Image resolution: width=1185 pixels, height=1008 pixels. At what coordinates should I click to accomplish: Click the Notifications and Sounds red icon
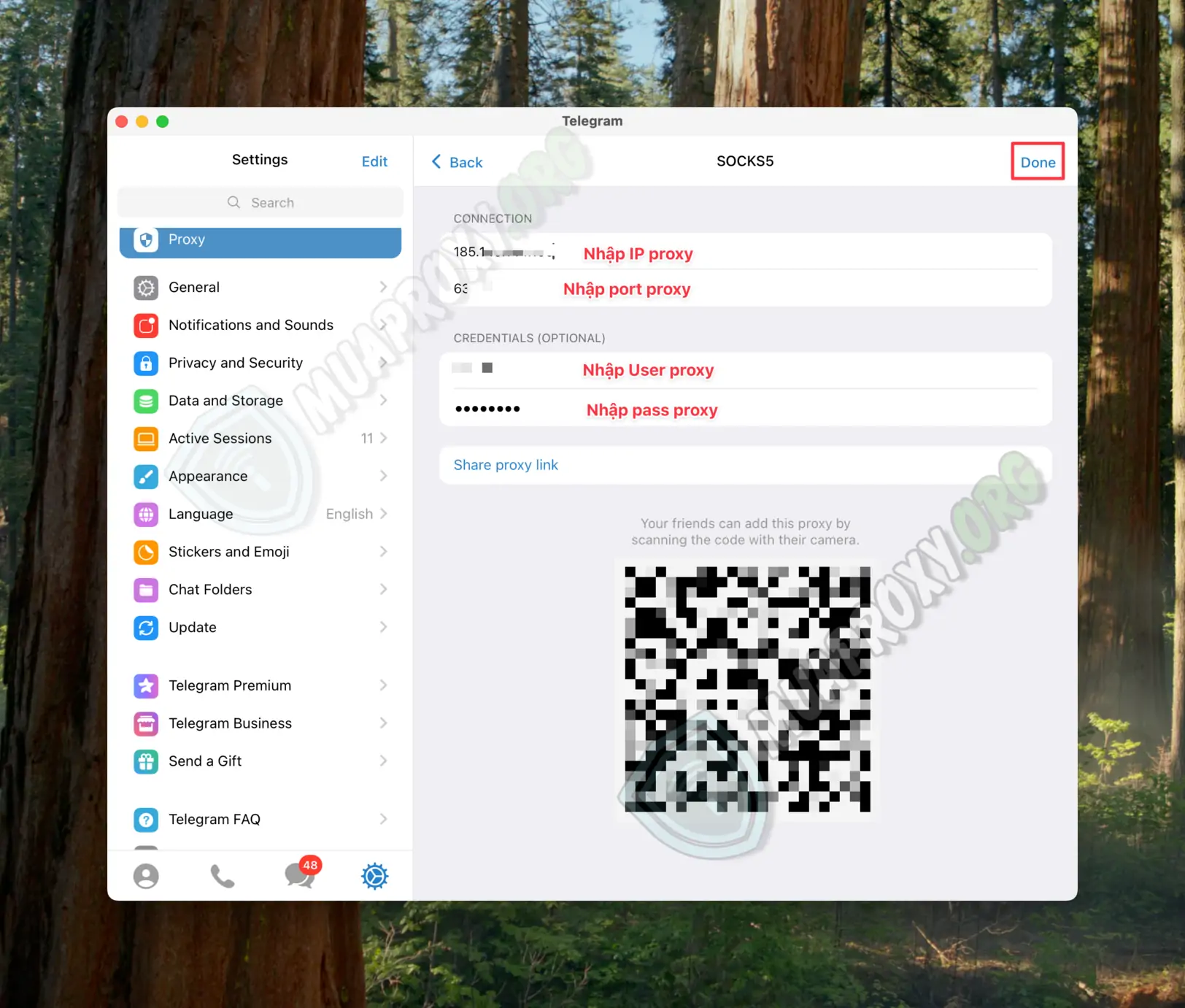[146, 326]
